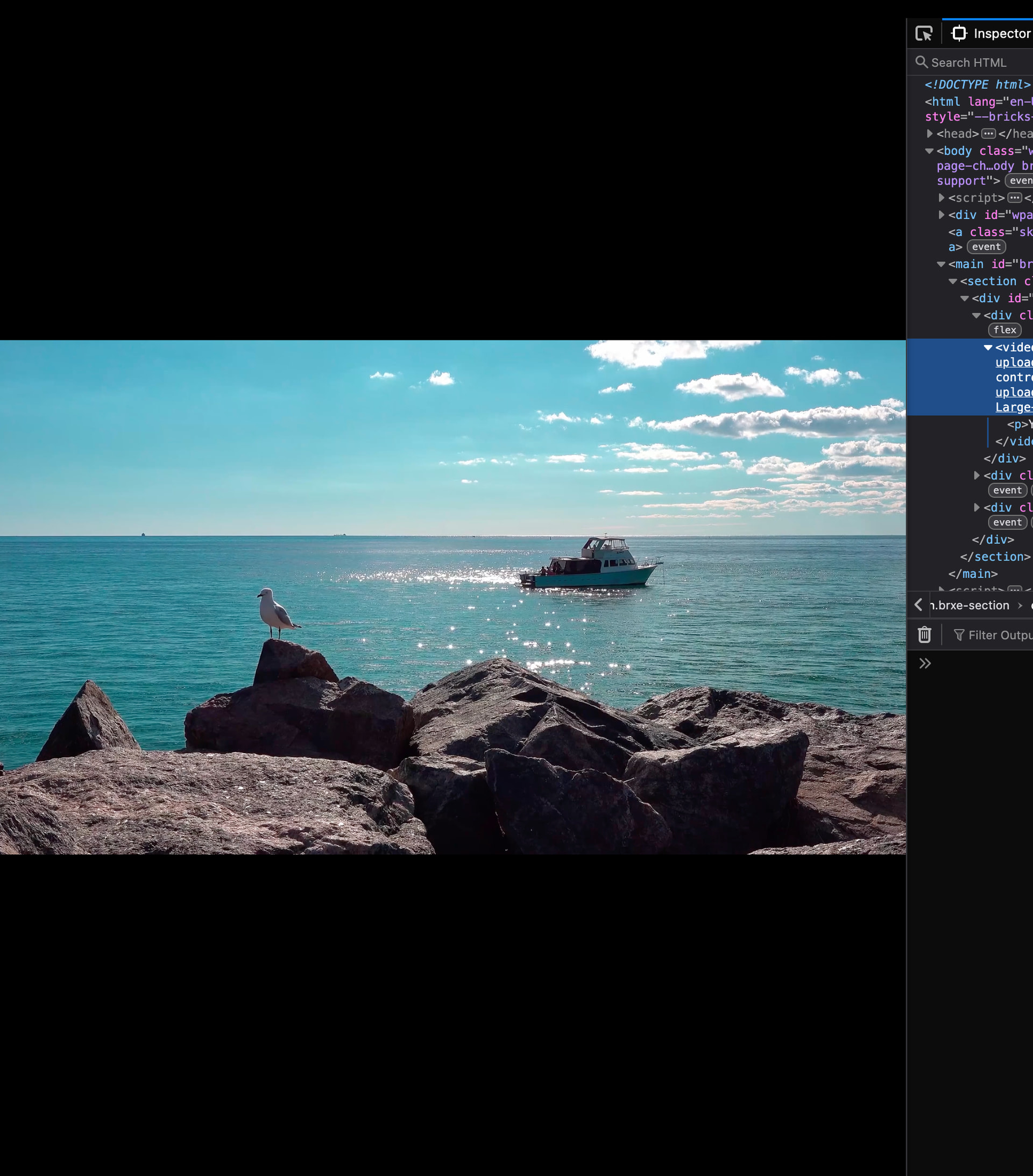
Task: Click event badge beside anchor tag
Action: click(x=986, y=247)
